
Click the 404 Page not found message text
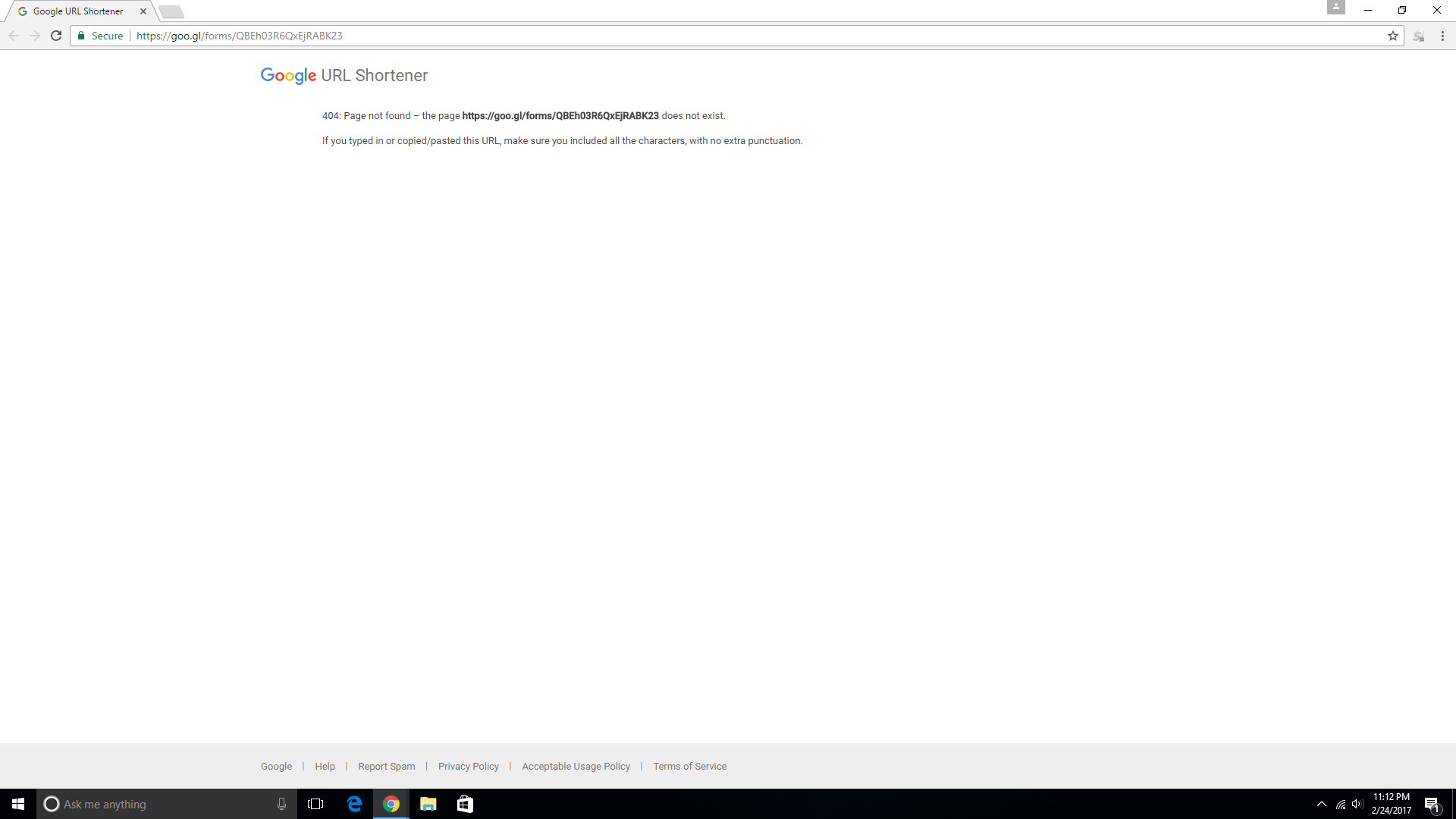click(x=523, y=116)
